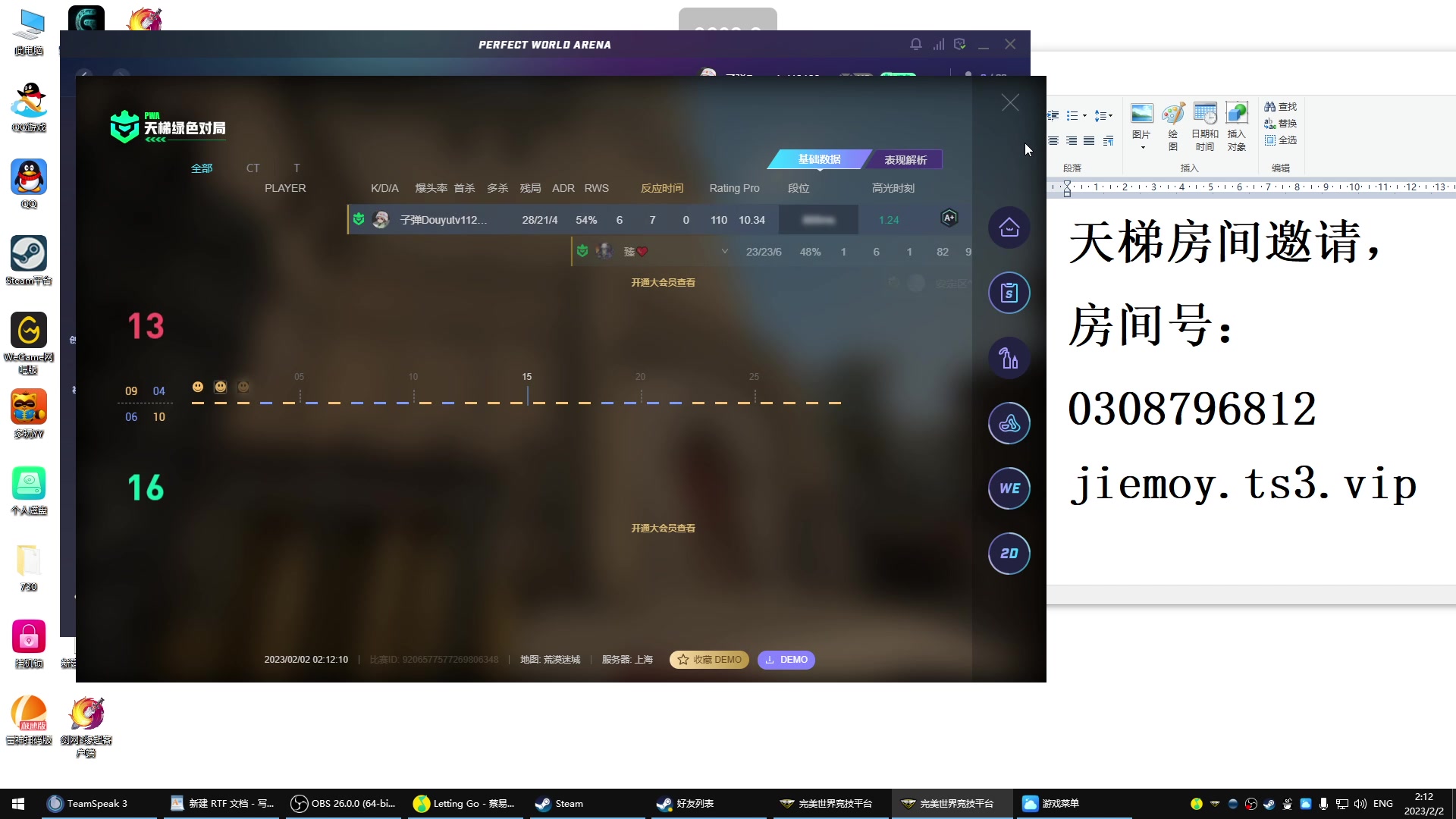1456x819 pixels.
Task: Open the shield refresh icon in title bar
Action: pyautogui.click(x=960, y=45)
